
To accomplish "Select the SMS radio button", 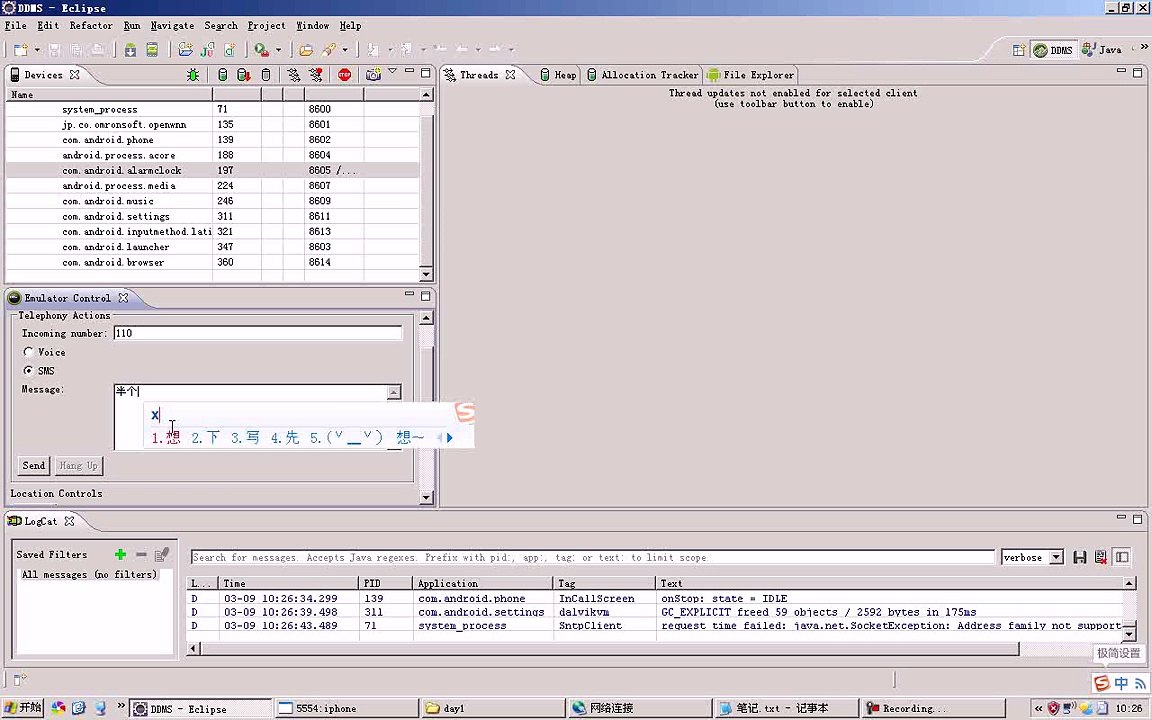I will coord(28,370).
